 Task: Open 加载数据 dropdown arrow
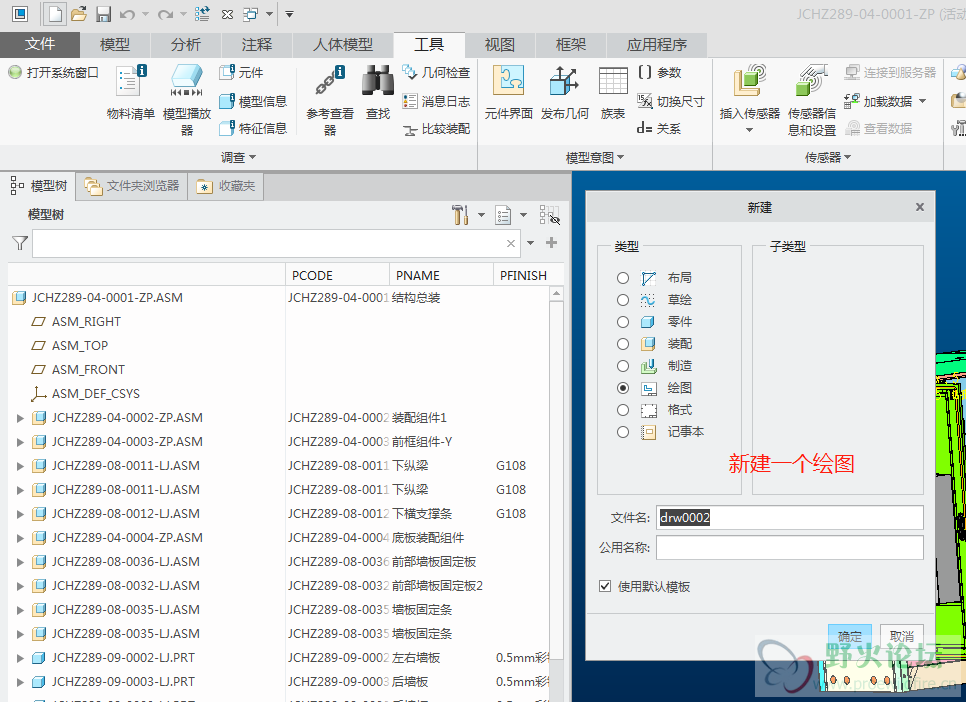tap(922, 101)
